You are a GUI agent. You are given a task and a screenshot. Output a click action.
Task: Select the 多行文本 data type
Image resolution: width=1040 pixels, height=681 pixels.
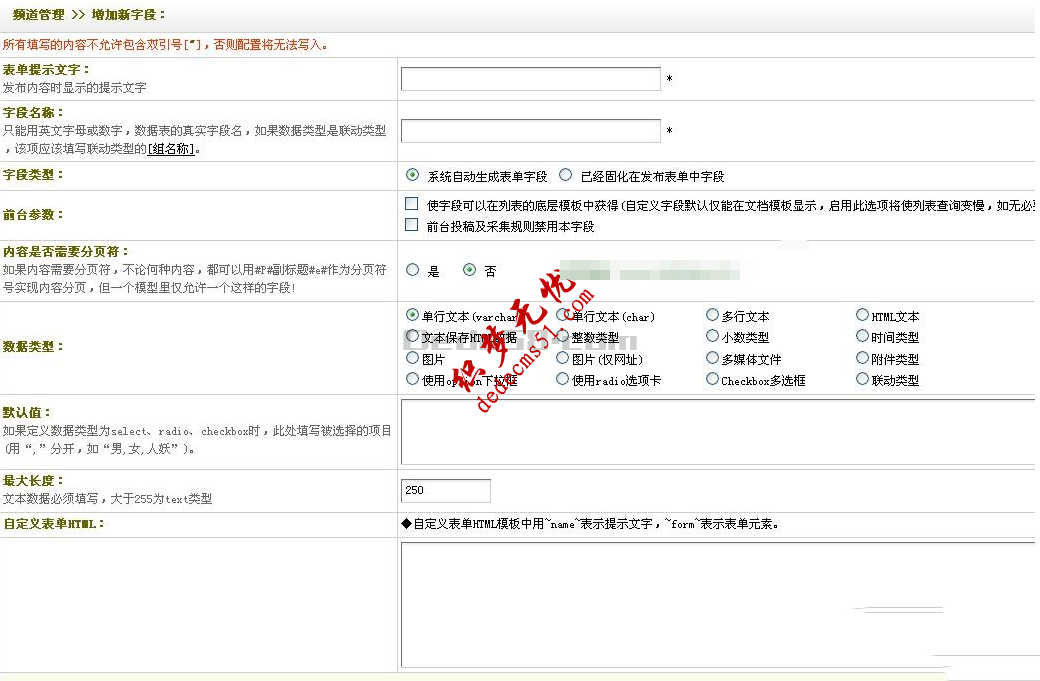(x=712, y=314)
